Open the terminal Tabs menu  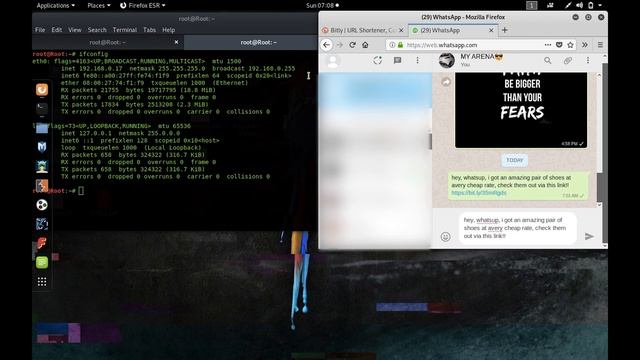149,30
